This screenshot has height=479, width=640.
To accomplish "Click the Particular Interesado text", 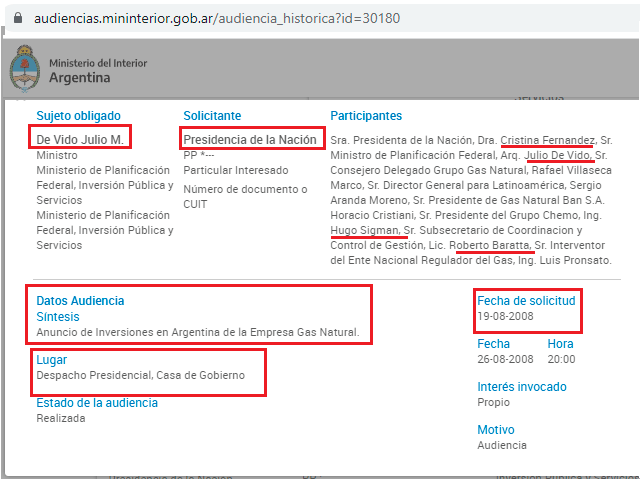I will (236, 170).
